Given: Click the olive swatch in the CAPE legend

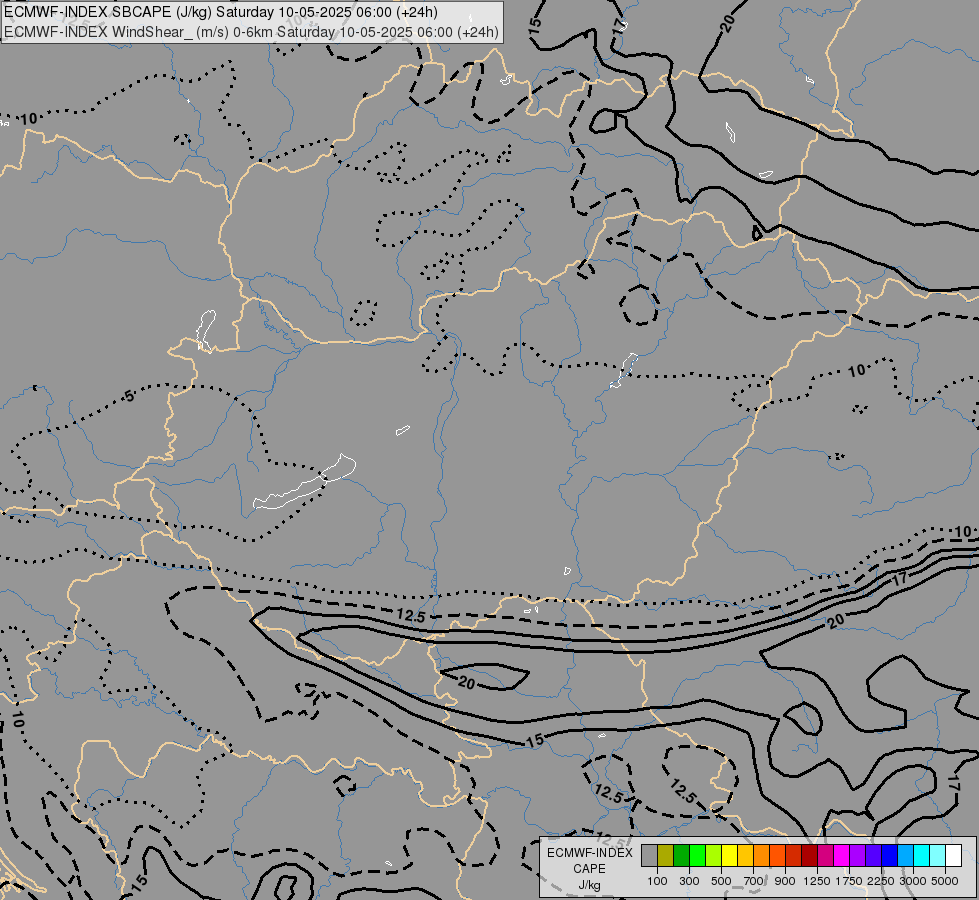Looking at the screenshot, I should (666, 856).
